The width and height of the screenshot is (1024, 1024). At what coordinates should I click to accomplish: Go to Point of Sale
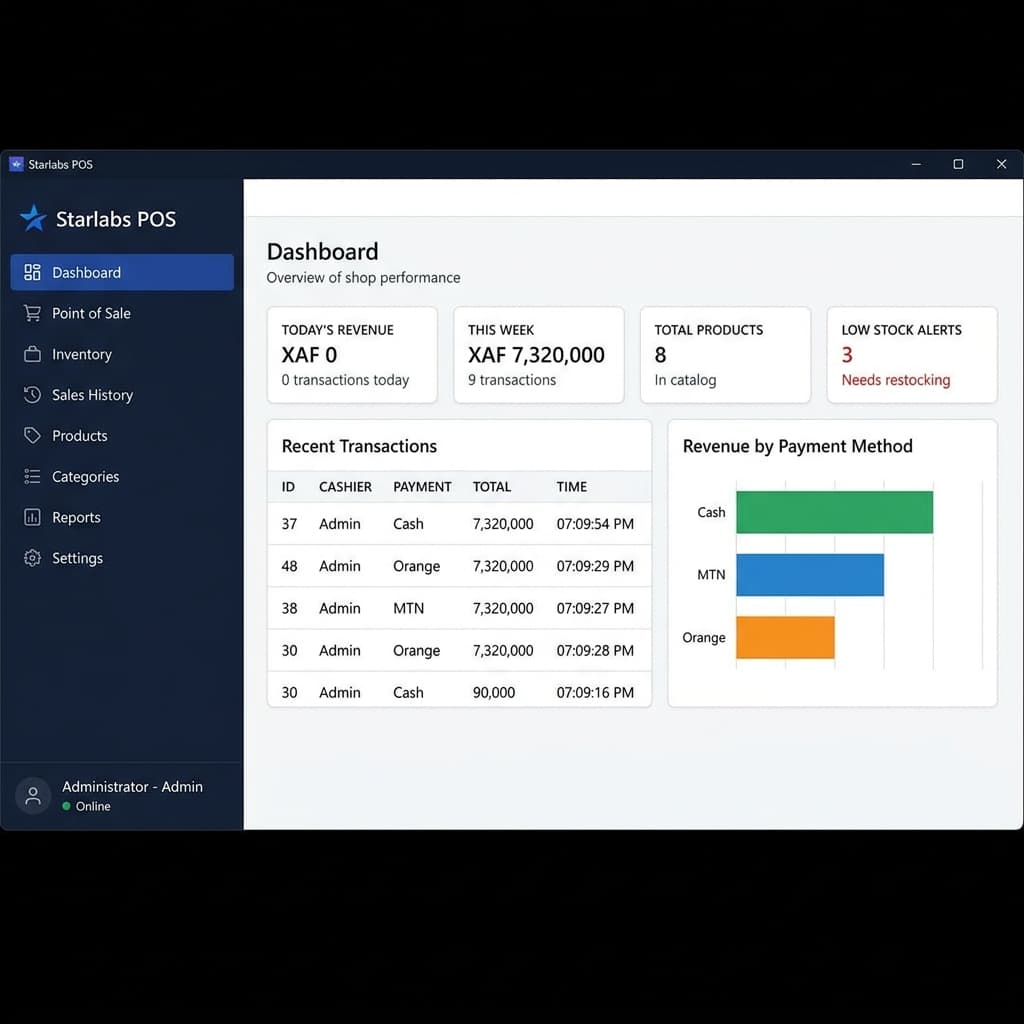(x=122, y=313)
